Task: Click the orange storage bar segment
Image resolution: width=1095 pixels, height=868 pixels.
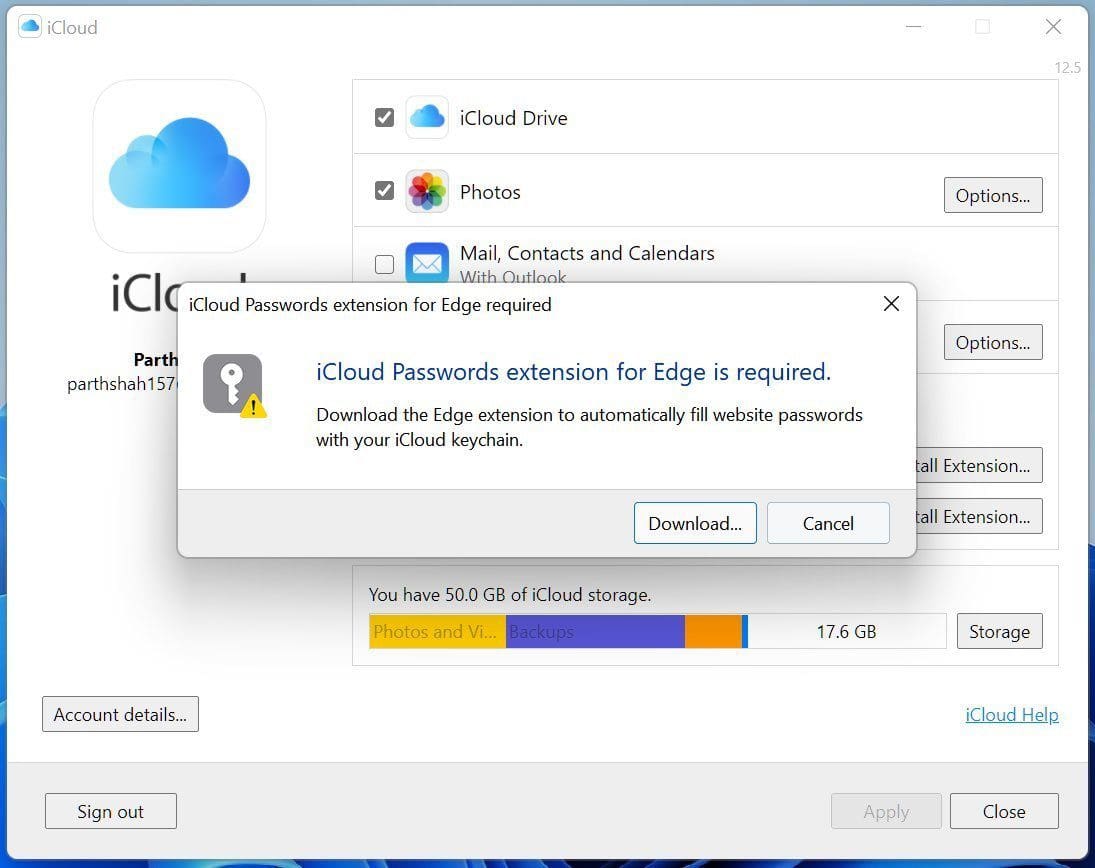Action: [x=713, y=631]
